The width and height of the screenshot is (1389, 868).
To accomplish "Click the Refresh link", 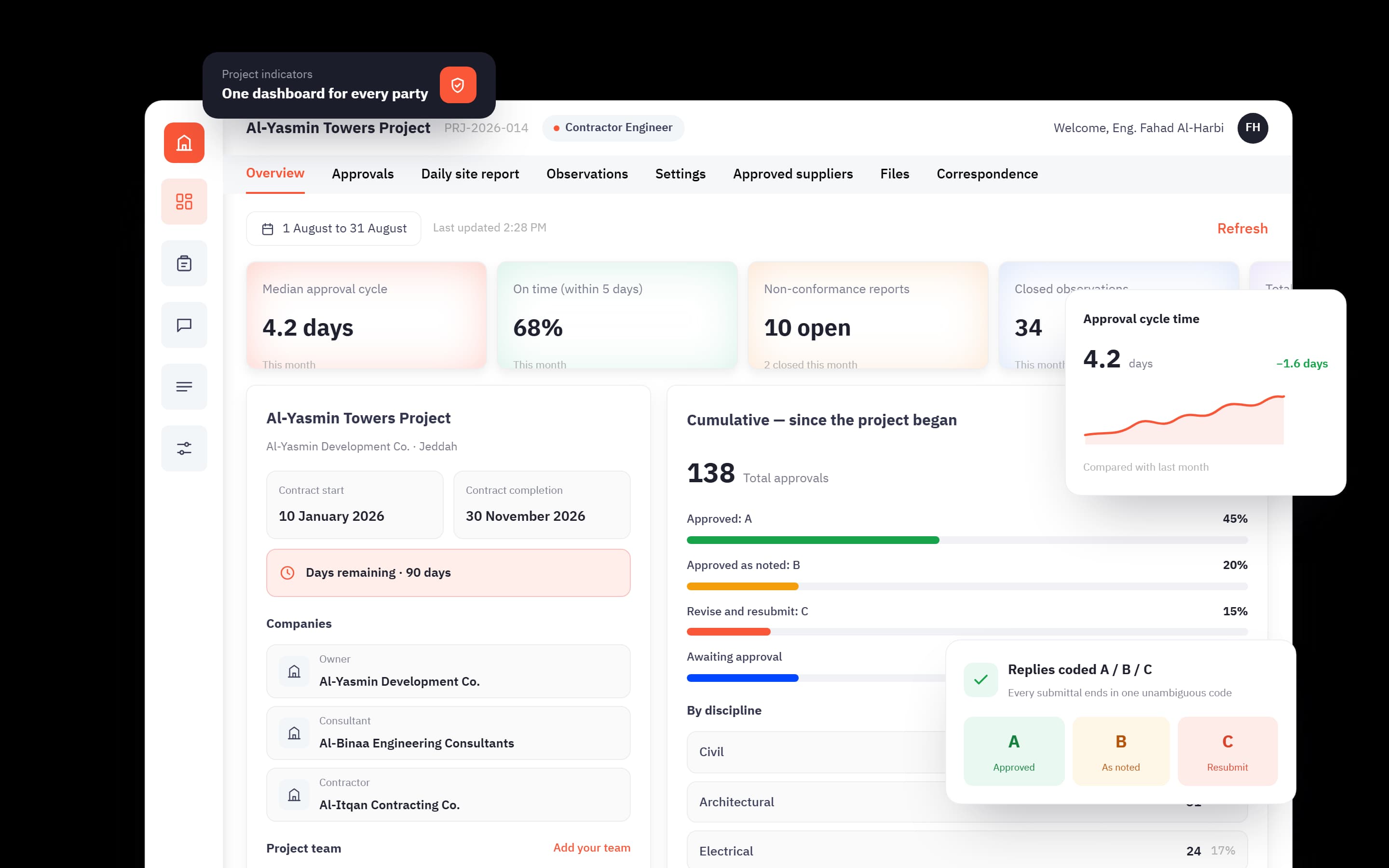I will pyautogui.click(x=1242, y=229).
